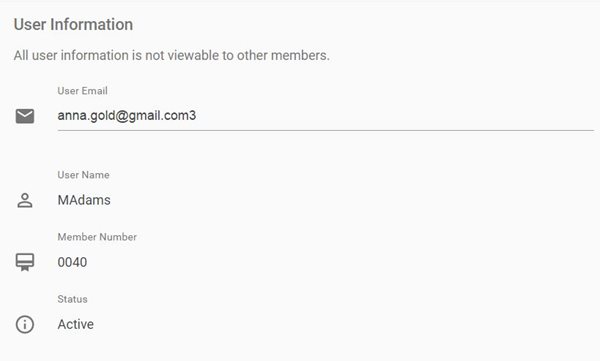Click after the trailing 3 in email
600x361 pixels.
(197, 116)
